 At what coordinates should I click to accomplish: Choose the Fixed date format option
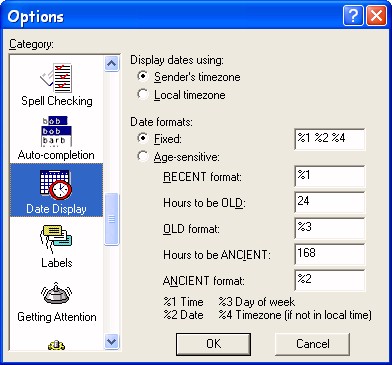[x=143, y=138]
